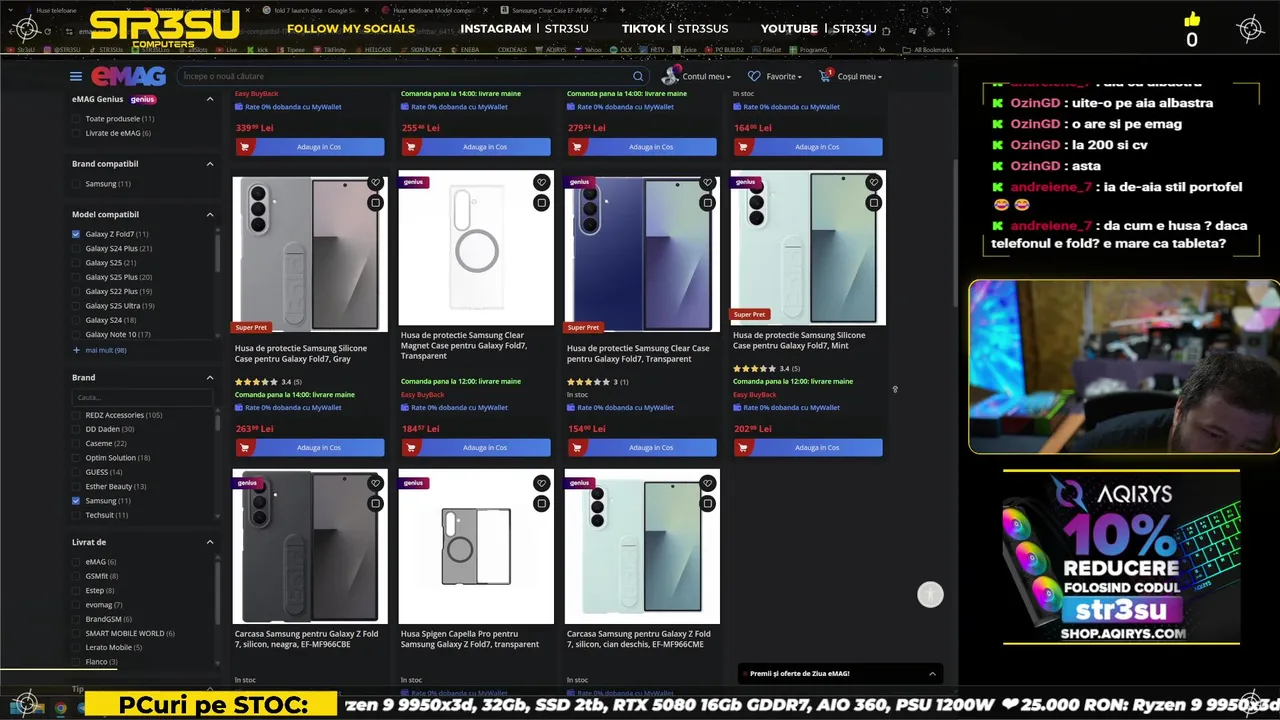Add the 202 Lei Mint case to cart
This screenshot has height=720, width=1280.
tap(807, 447)
